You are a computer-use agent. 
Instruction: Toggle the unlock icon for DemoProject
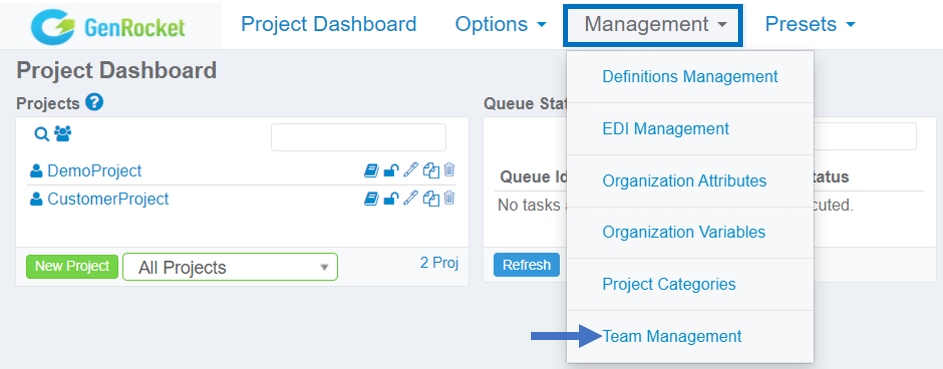tap(391, 171)
